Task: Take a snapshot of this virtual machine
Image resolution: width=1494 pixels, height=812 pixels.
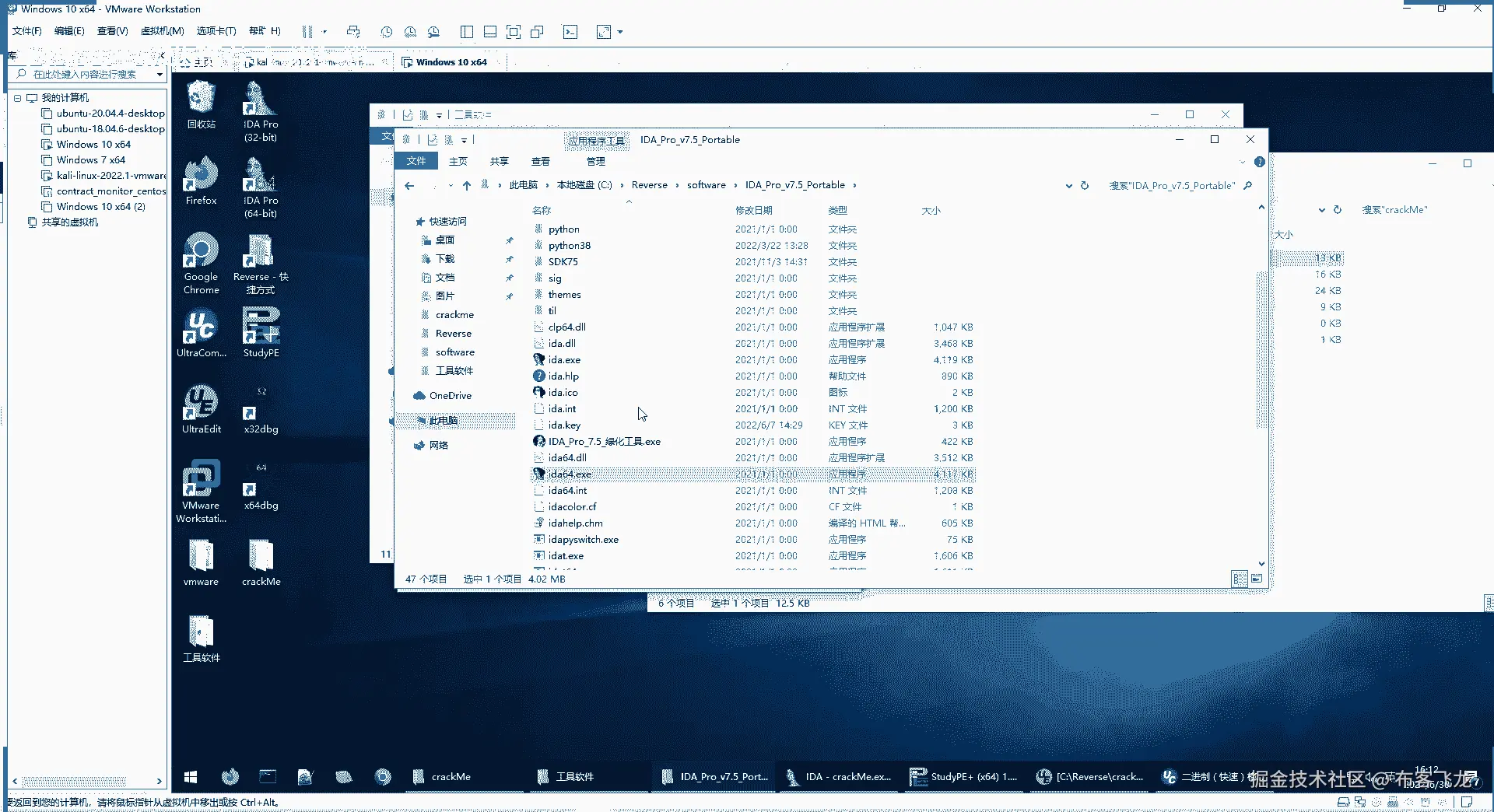Action: tap(387, 32)
